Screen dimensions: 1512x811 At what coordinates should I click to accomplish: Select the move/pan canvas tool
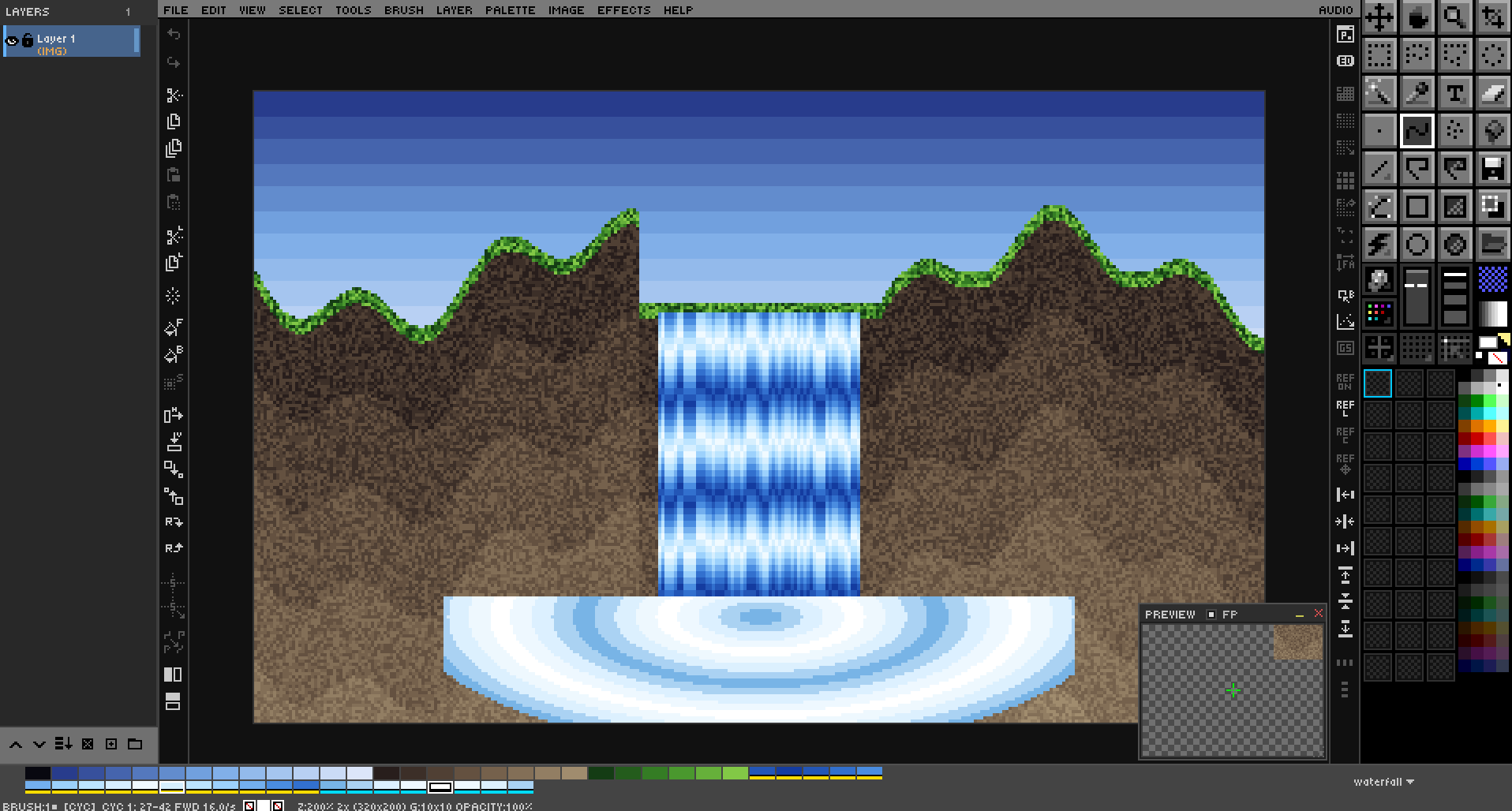[x=1379, y=17]
